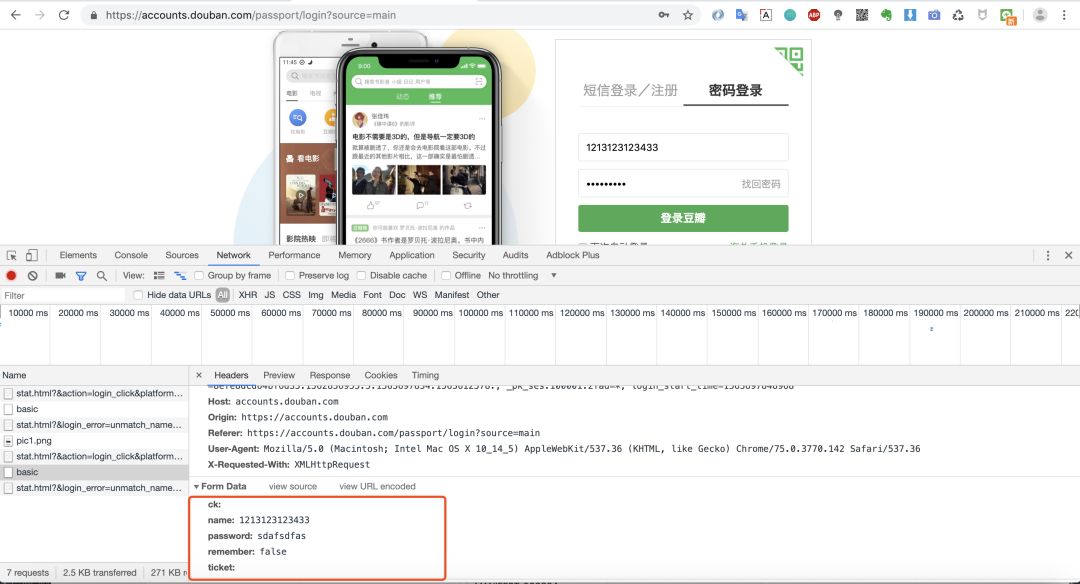1080x584 pixels.
Task: Open the Adblock Plus red ABP extension icon
Action: tap(814, 14)
